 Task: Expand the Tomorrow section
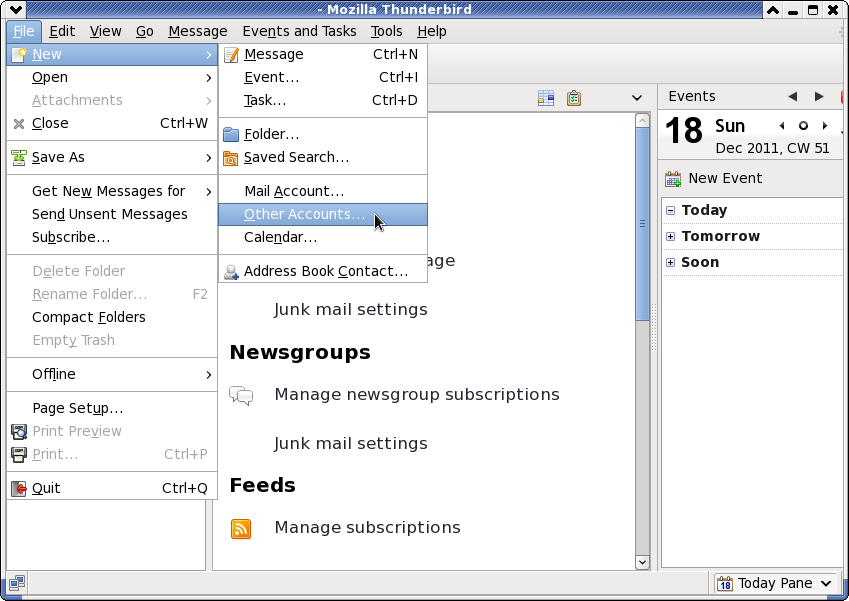coord(670,236)
